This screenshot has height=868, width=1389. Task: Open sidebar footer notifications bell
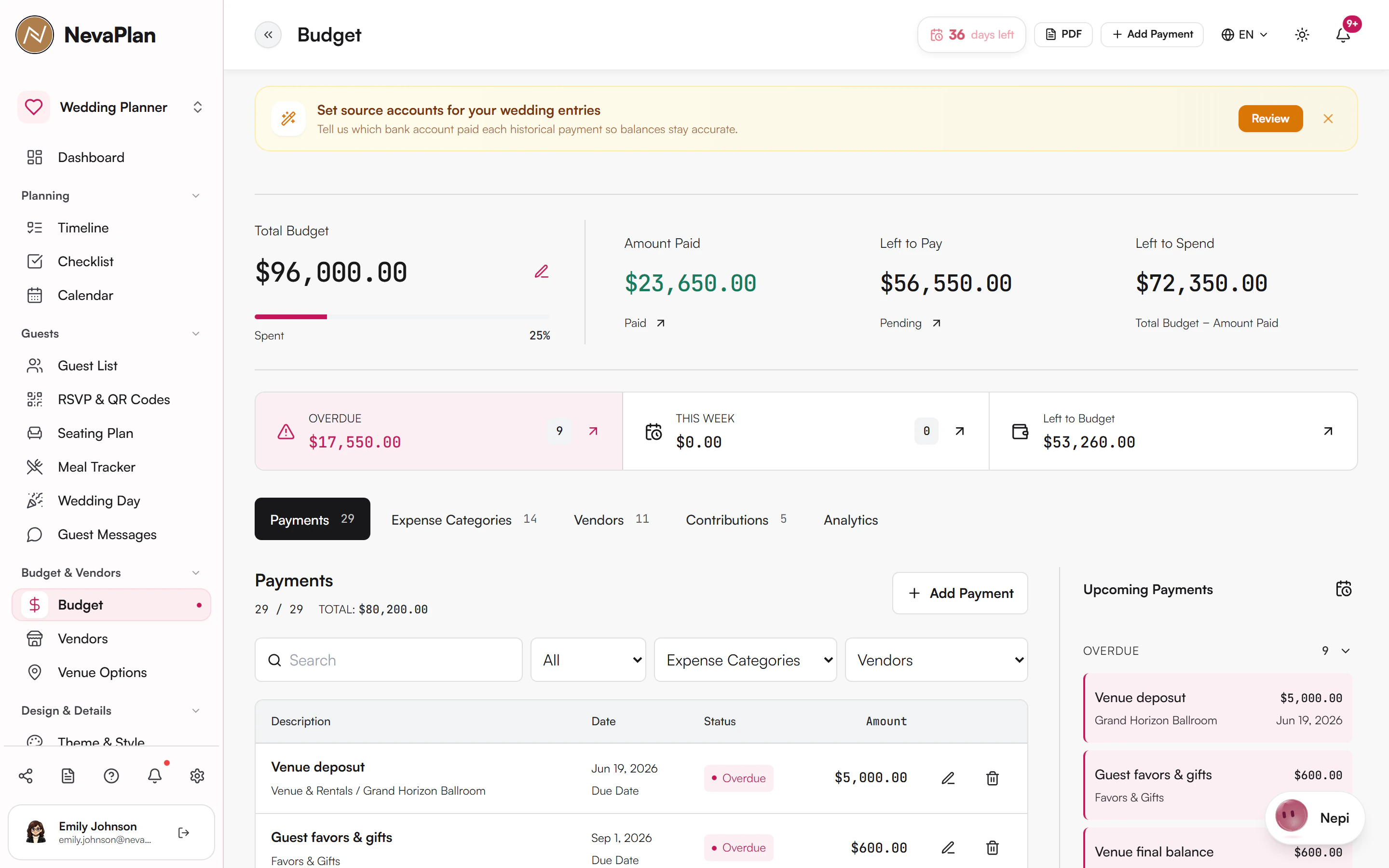pyautogui.click(x=154, y=776)
